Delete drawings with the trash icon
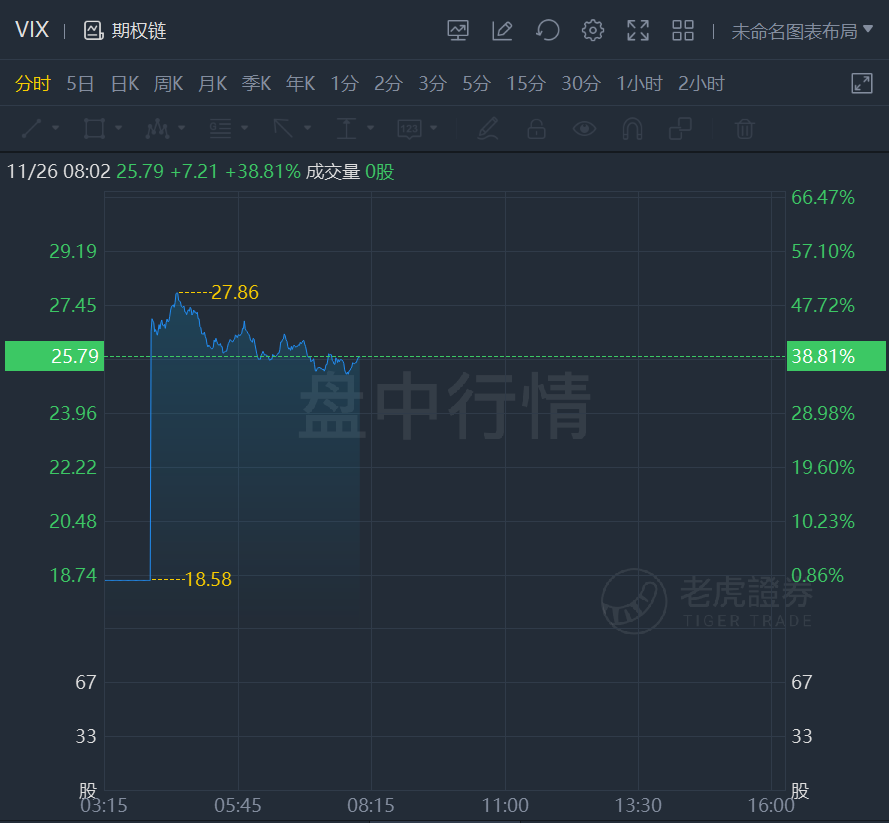The height and width of the screenshot is (823, 889). [744, 129]
